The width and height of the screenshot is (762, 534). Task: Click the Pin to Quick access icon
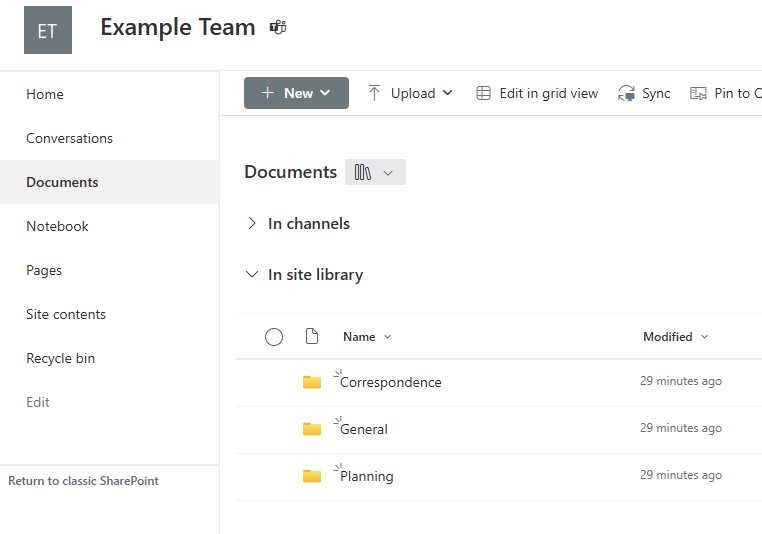(698, 93)
